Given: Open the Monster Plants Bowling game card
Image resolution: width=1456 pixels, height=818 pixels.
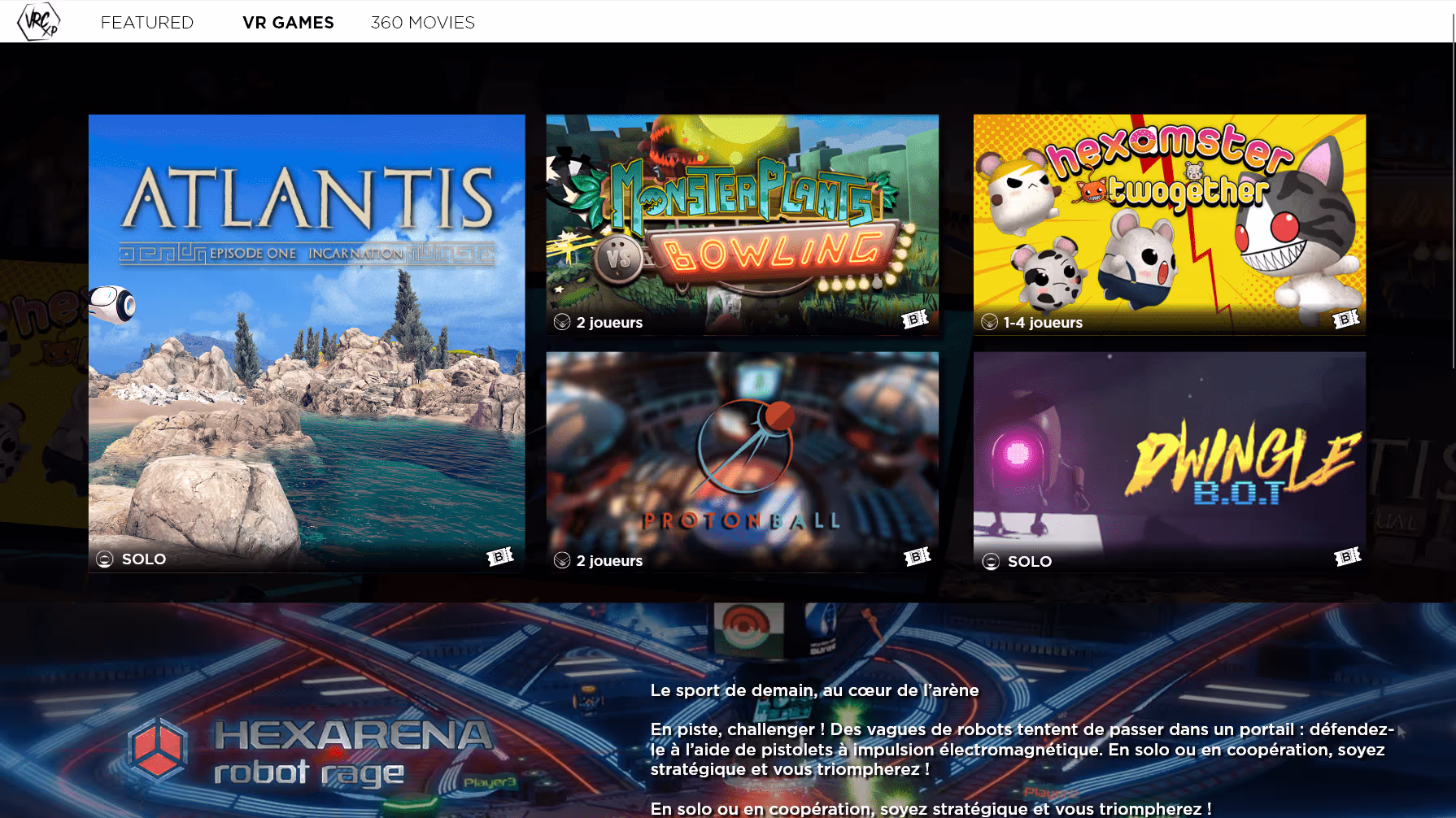Looking at the screenshot, I should (743, 224).
